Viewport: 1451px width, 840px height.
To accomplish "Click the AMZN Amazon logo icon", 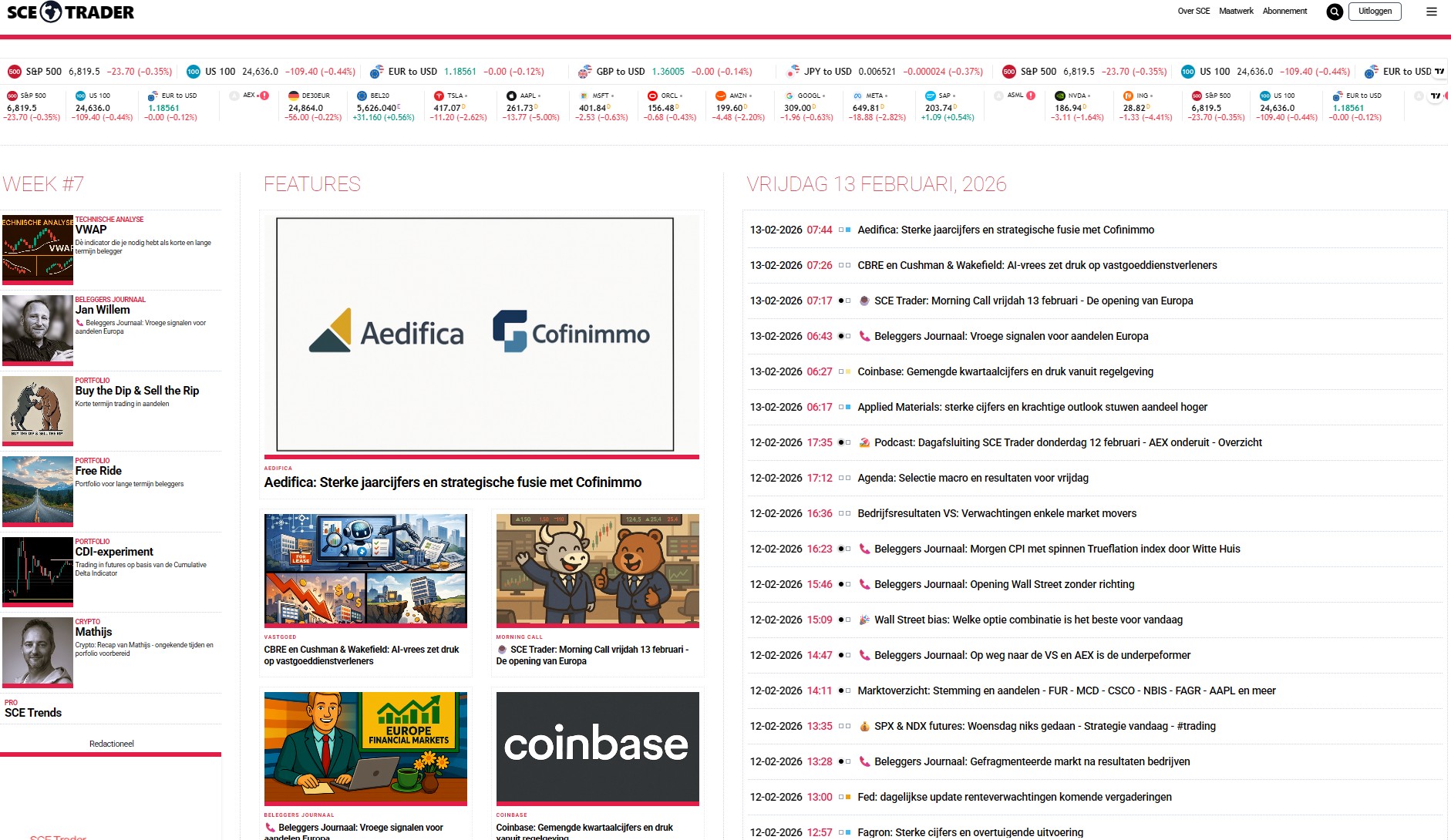I will pos(721,96).
